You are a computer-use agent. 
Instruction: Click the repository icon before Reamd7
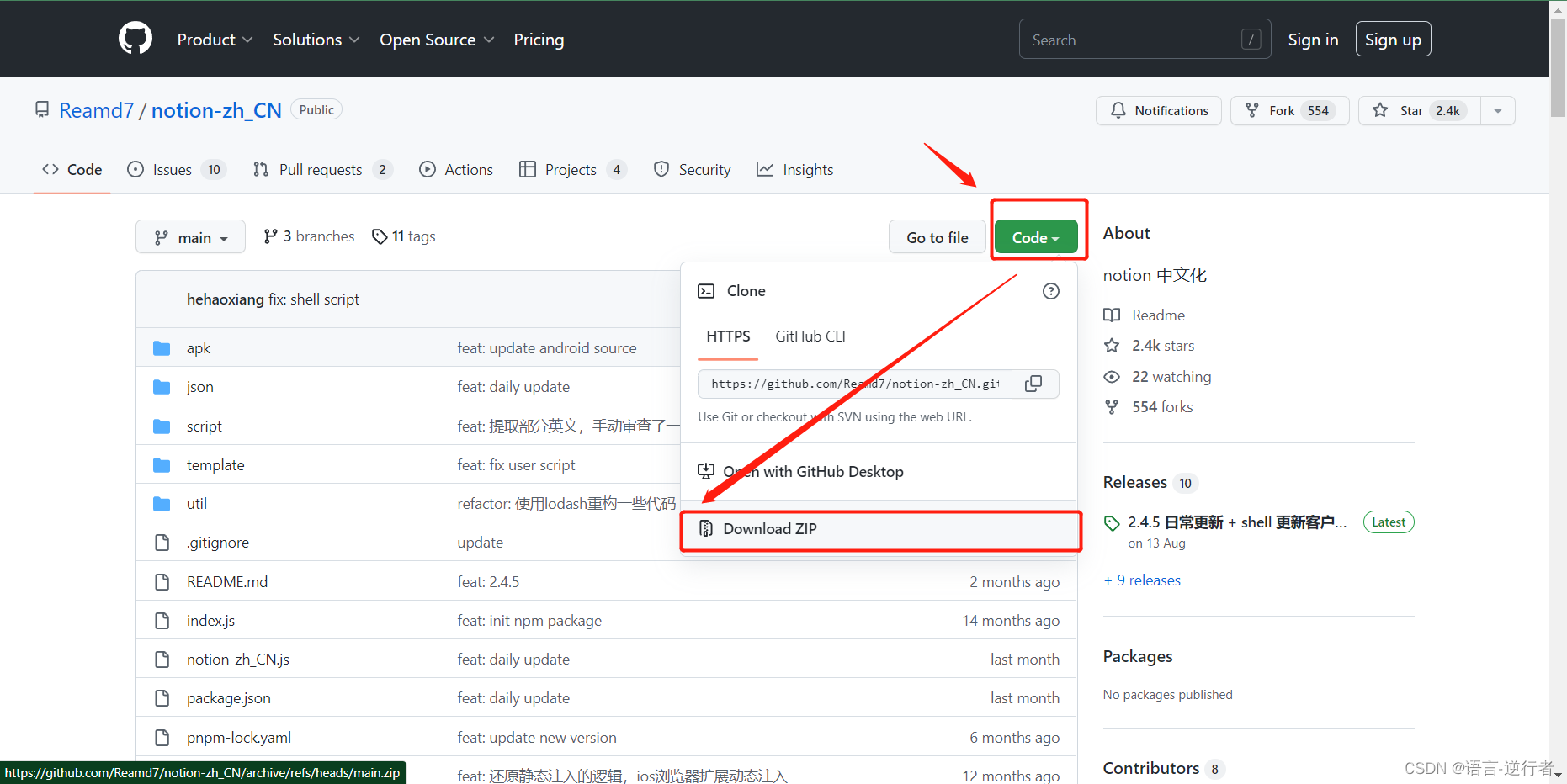[42, 109]
